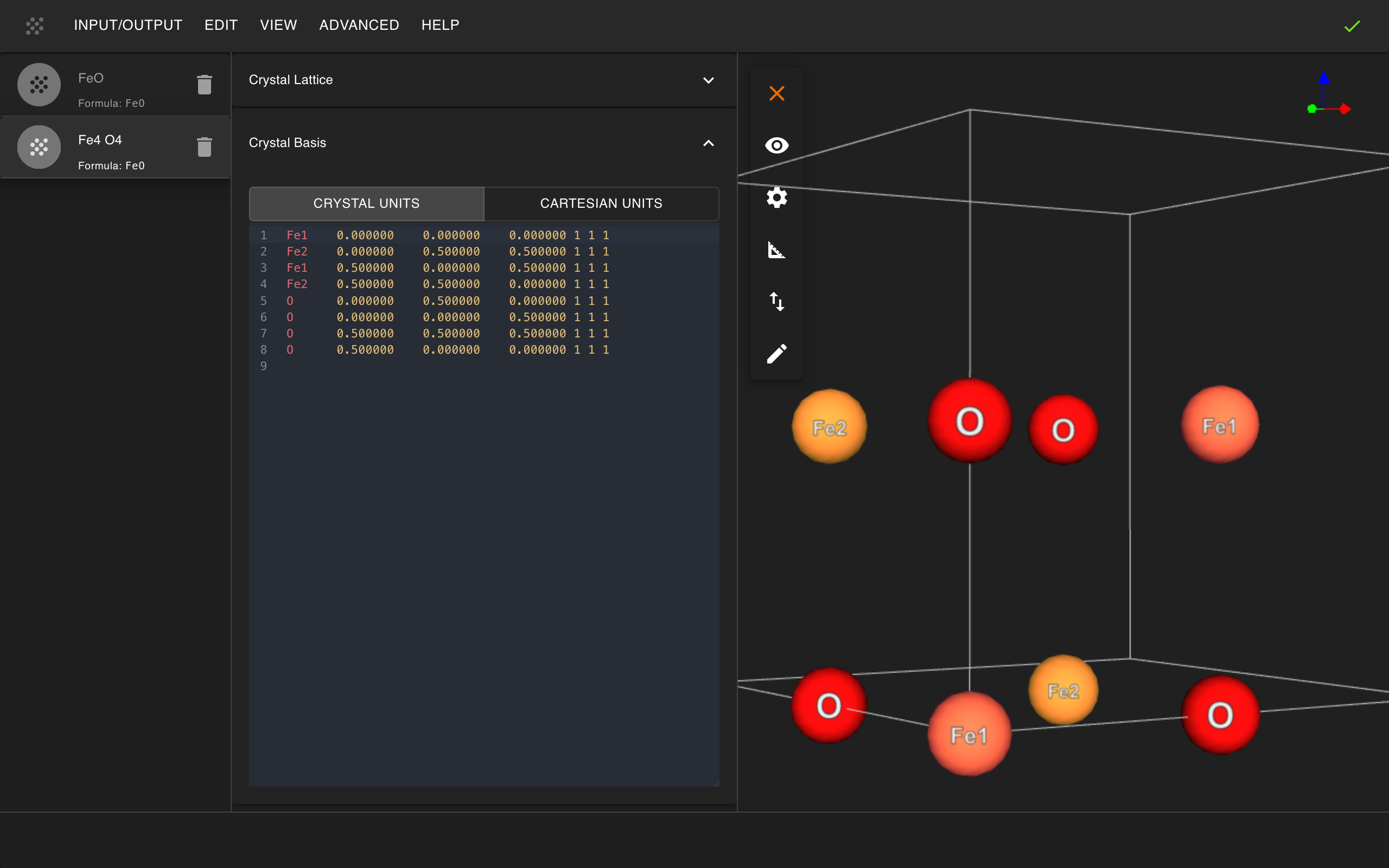1389x868 pixels.
Task: Delete the FeO material with trash icon
Action: click(x=205, y=85)
